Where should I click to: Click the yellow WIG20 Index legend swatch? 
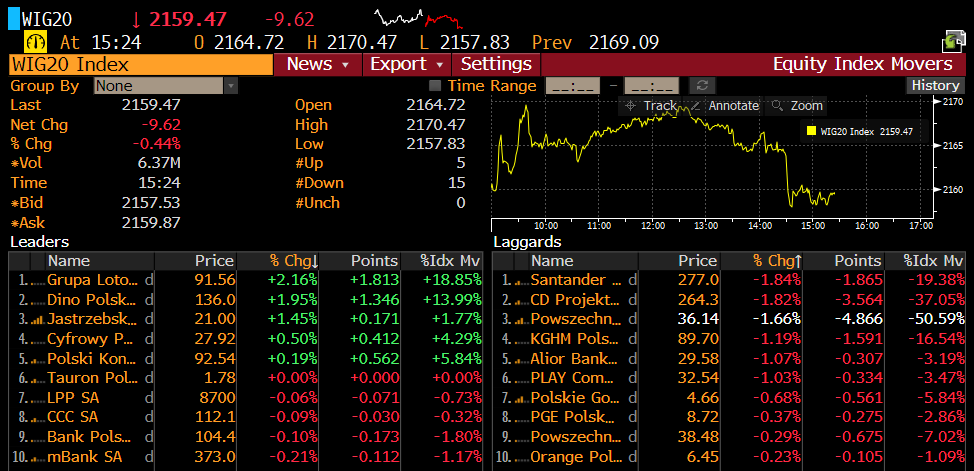point(811,131)
